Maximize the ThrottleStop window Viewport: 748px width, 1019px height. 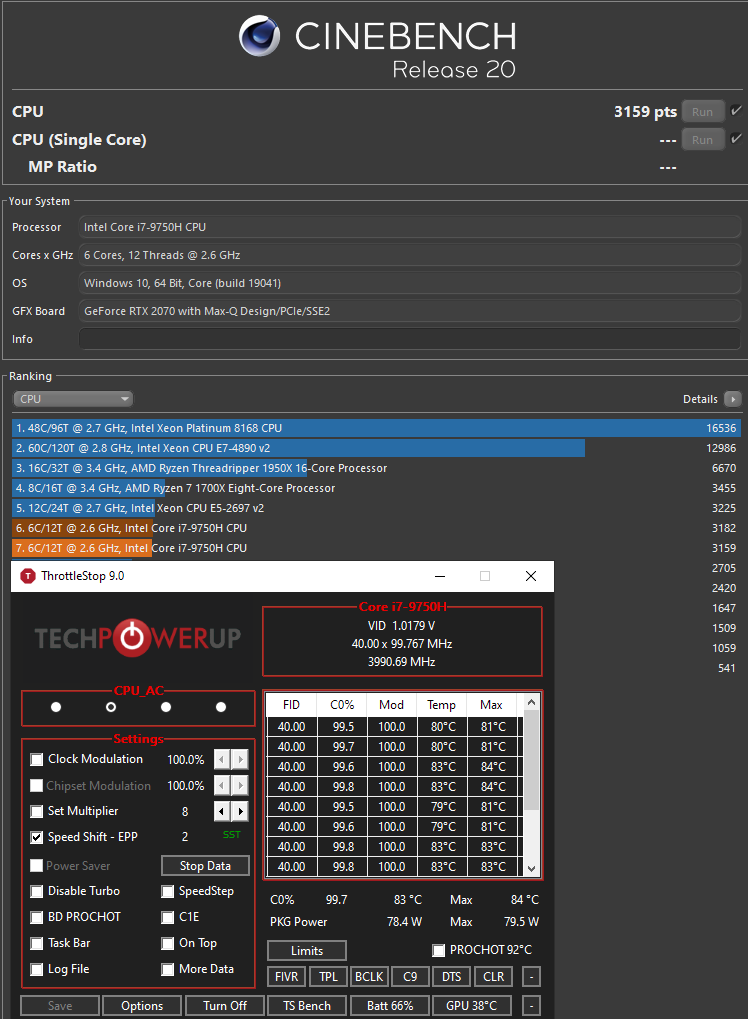[485, 576]
